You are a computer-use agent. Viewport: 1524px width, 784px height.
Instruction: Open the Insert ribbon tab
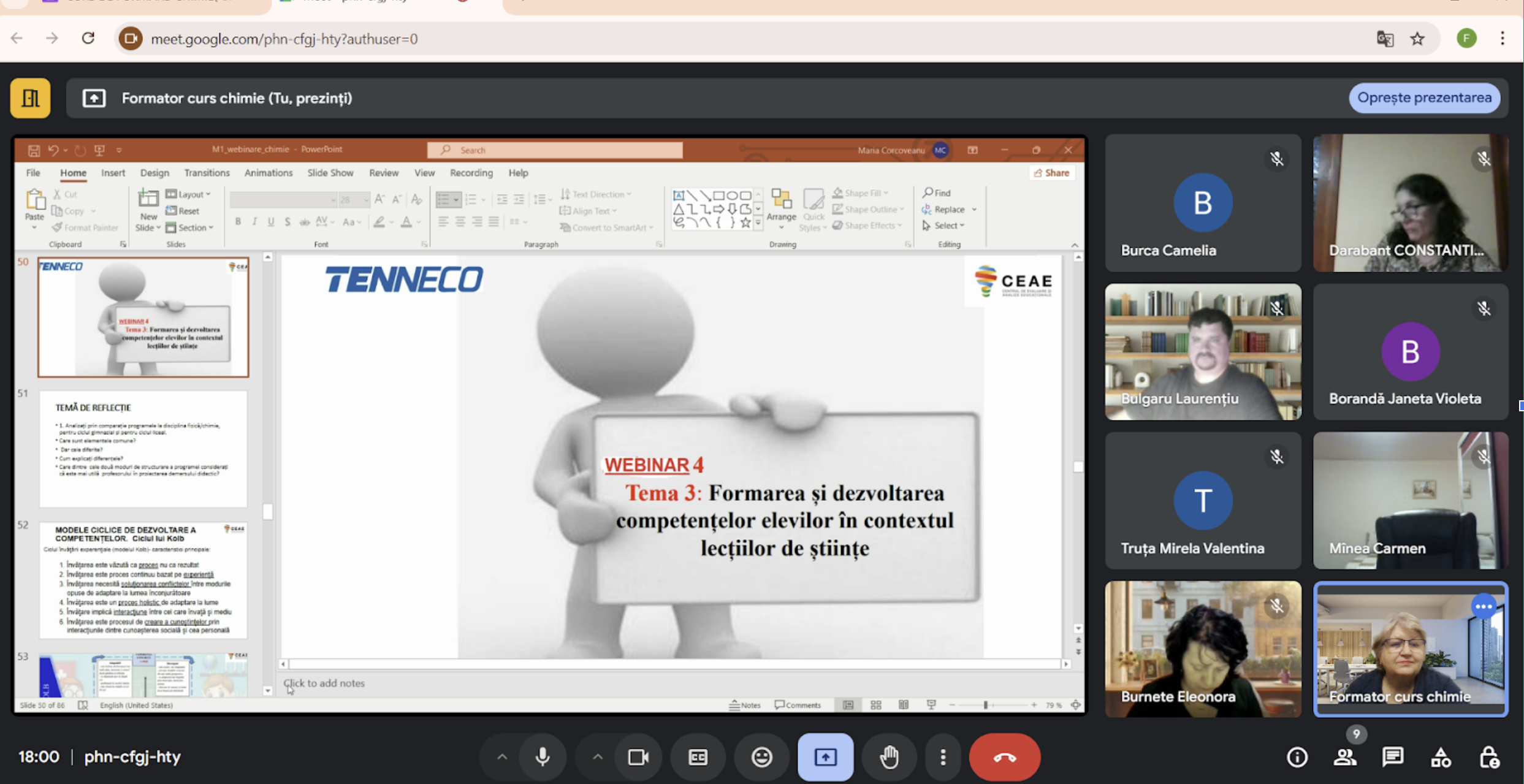point(113,173)
